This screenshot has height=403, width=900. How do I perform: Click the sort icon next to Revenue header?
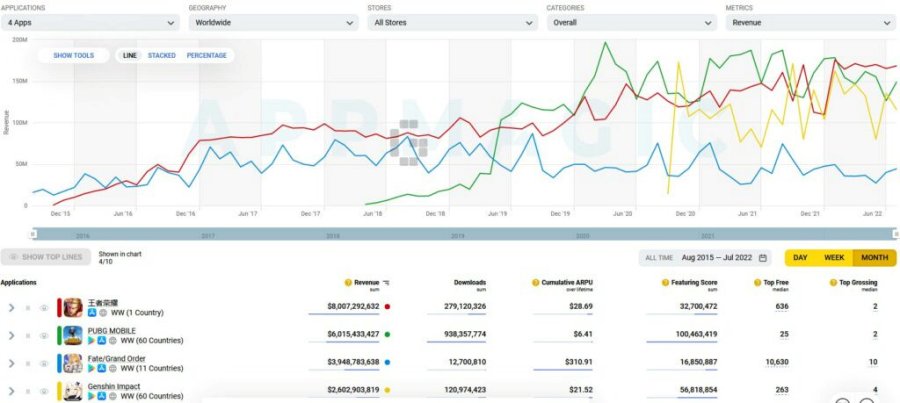[386, 282]
